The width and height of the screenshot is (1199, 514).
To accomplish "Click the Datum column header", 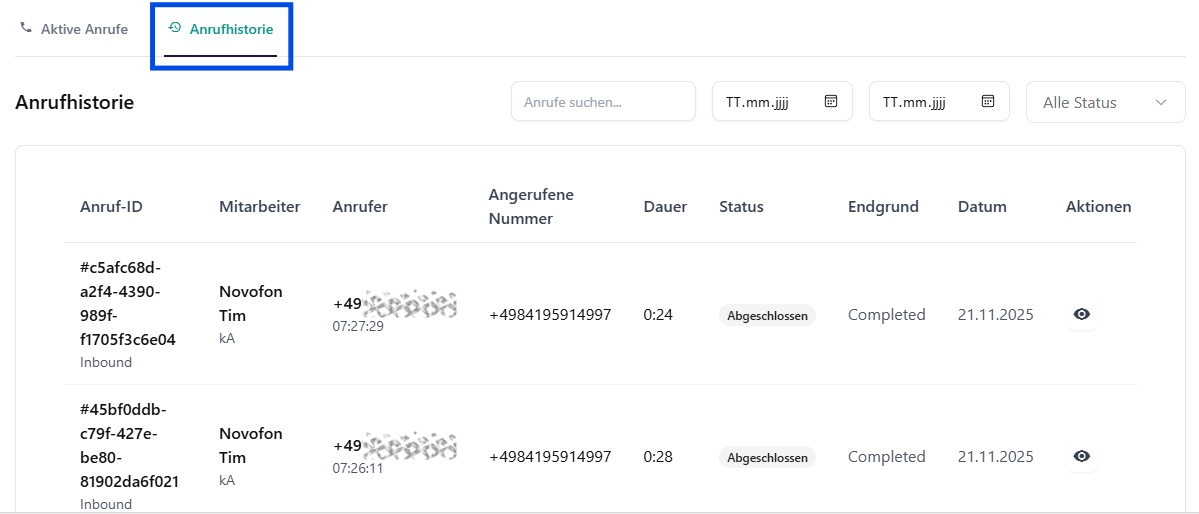I will point(982,207).
